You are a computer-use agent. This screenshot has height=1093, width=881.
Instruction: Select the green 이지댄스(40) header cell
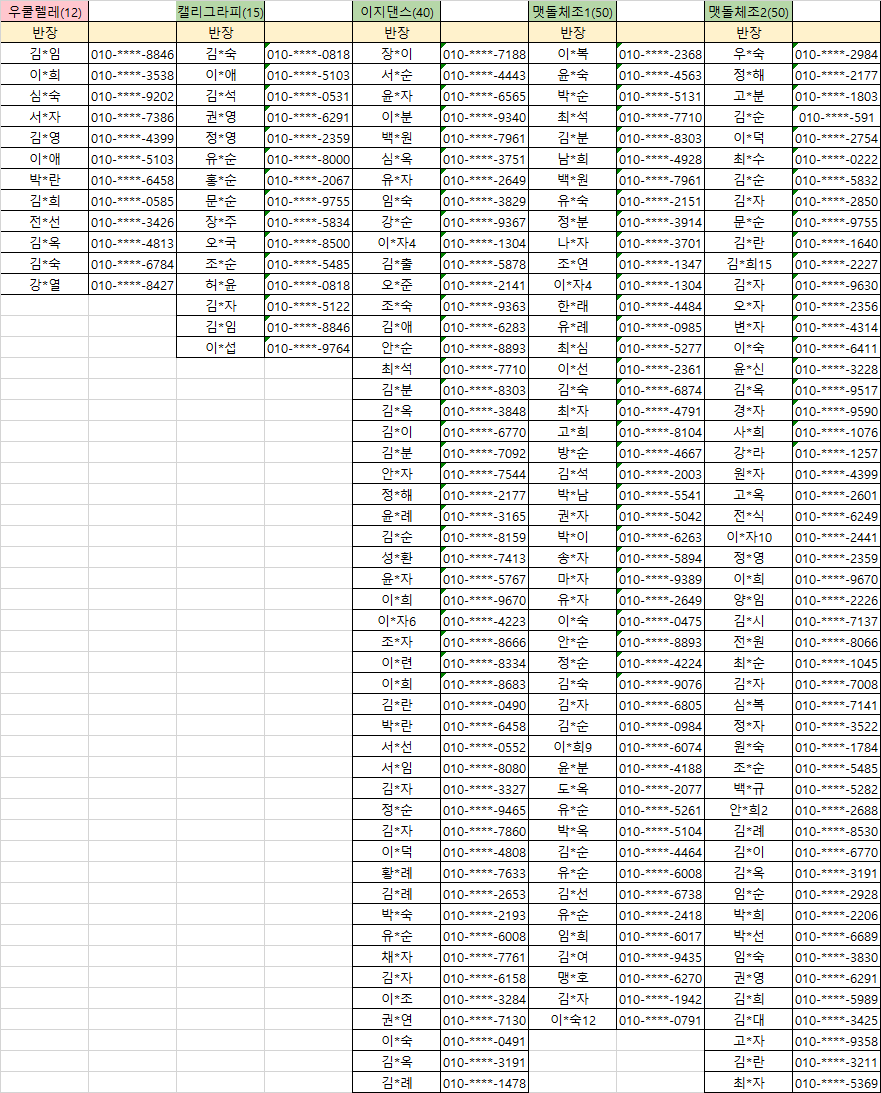pyautogui.click(x=396, y=12)
